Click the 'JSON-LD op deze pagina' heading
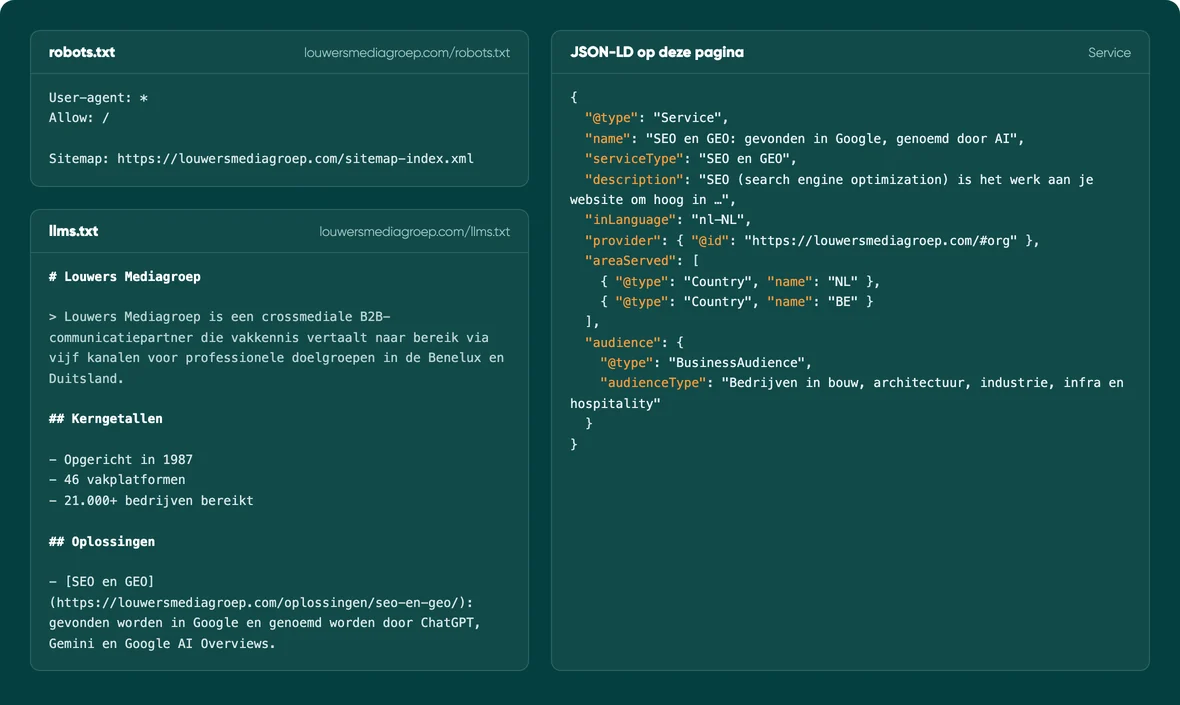 coord(656,52)
